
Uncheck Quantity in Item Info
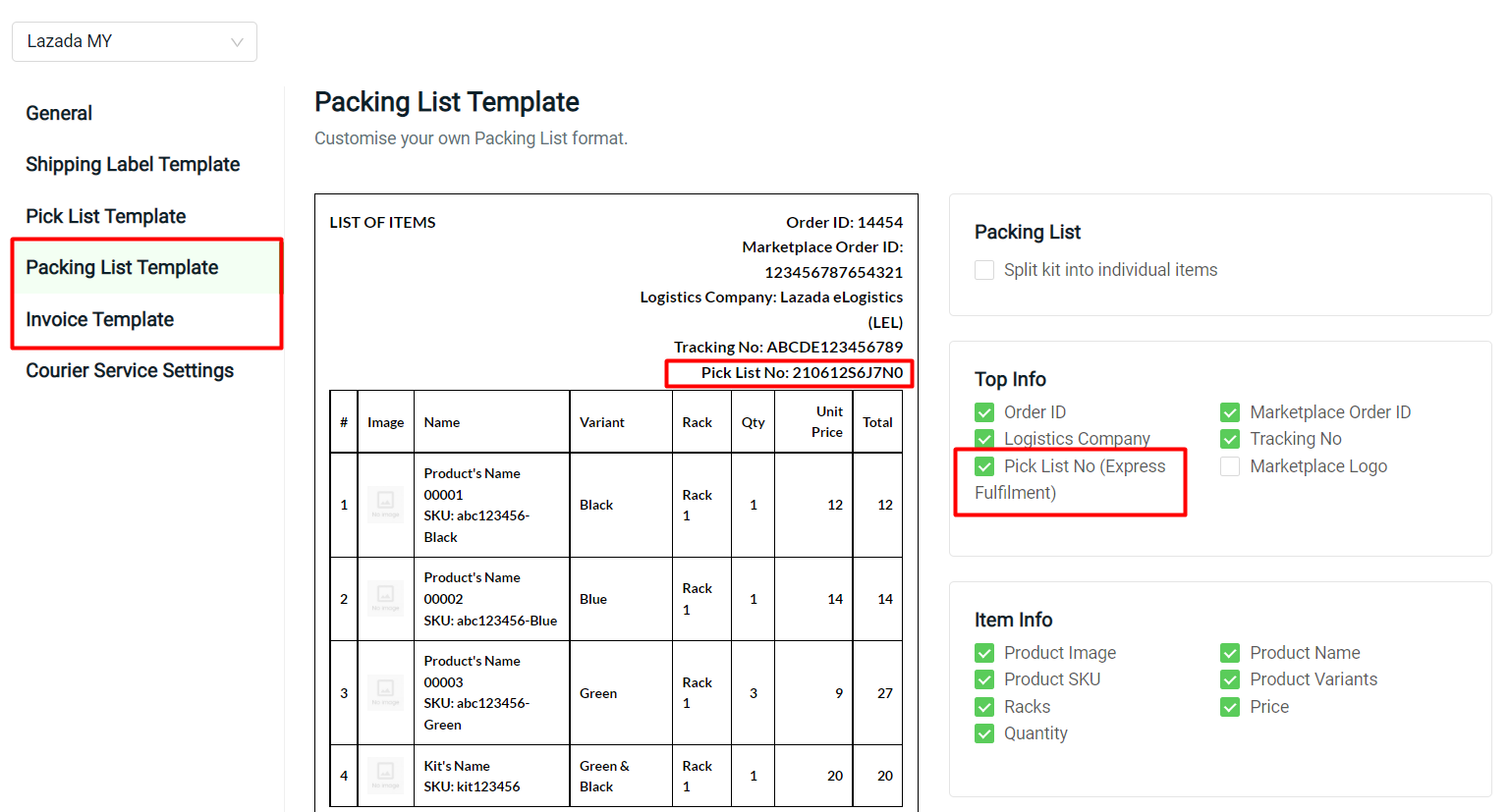pos(983,732)
